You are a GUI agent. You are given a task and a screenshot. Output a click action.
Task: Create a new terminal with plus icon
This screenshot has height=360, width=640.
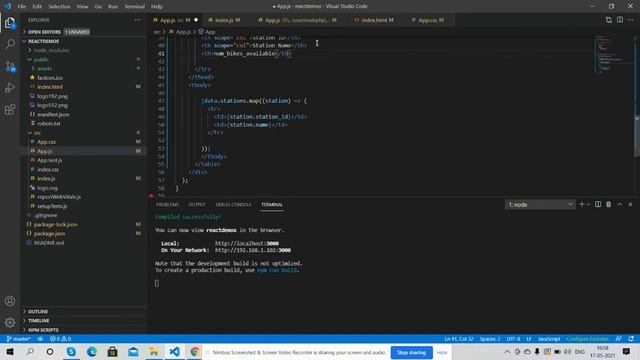pos(582,204)
